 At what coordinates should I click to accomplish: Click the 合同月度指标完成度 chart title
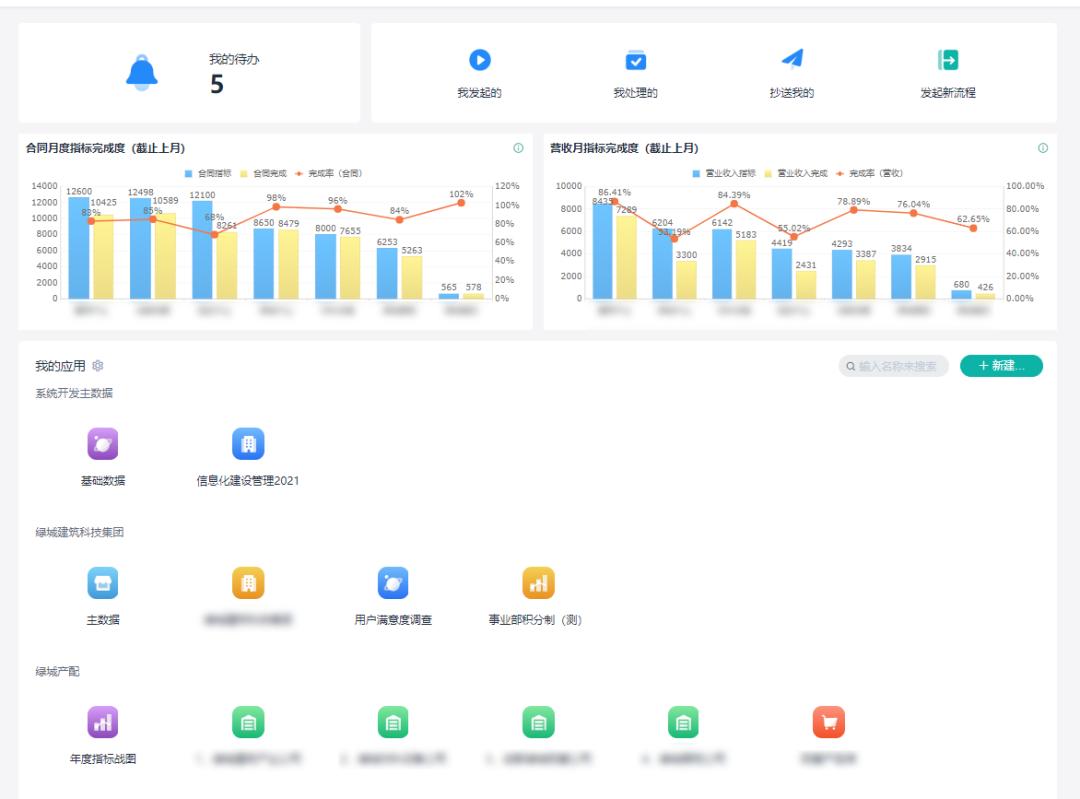105,148
